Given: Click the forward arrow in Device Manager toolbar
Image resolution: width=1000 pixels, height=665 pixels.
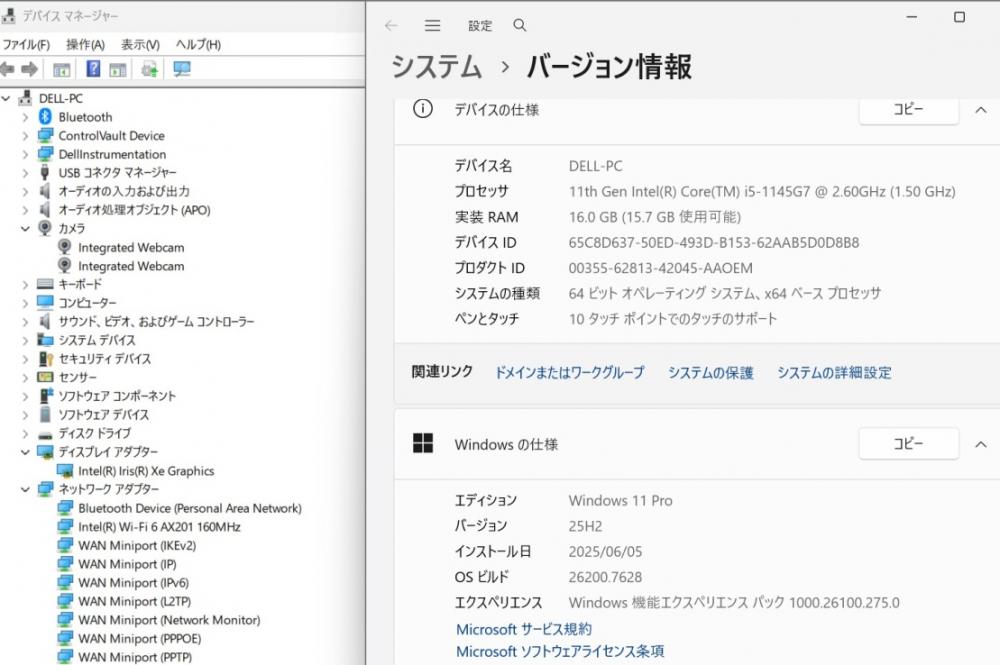Looking at the screenshot, I should click(x=29, y=69).
